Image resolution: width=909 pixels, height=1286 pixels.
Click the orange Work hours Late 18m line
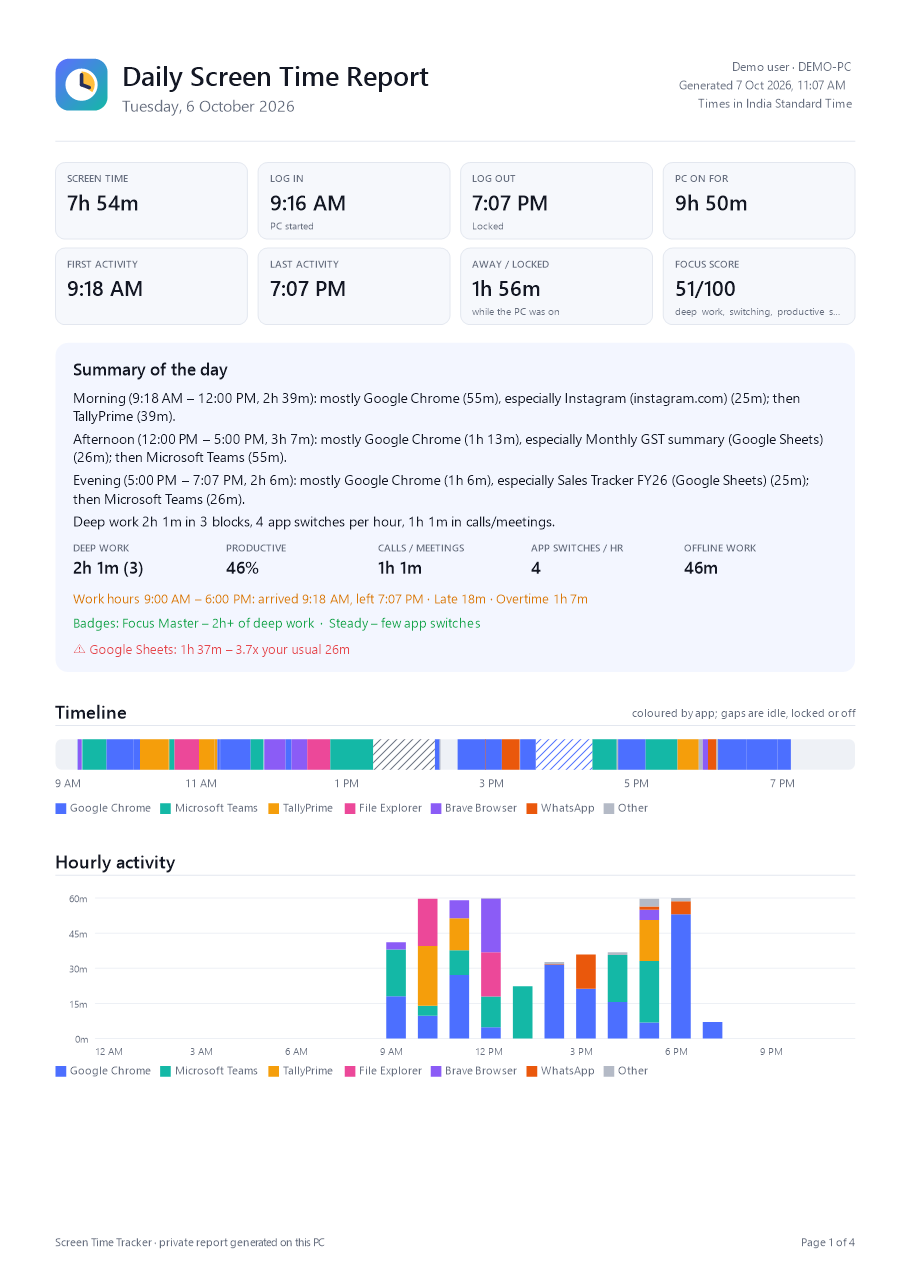[330, 599]
